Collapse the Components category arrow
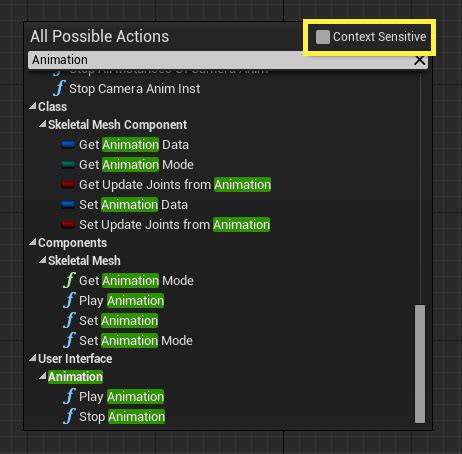Screen dimensions: 462x454 (33, 242)
